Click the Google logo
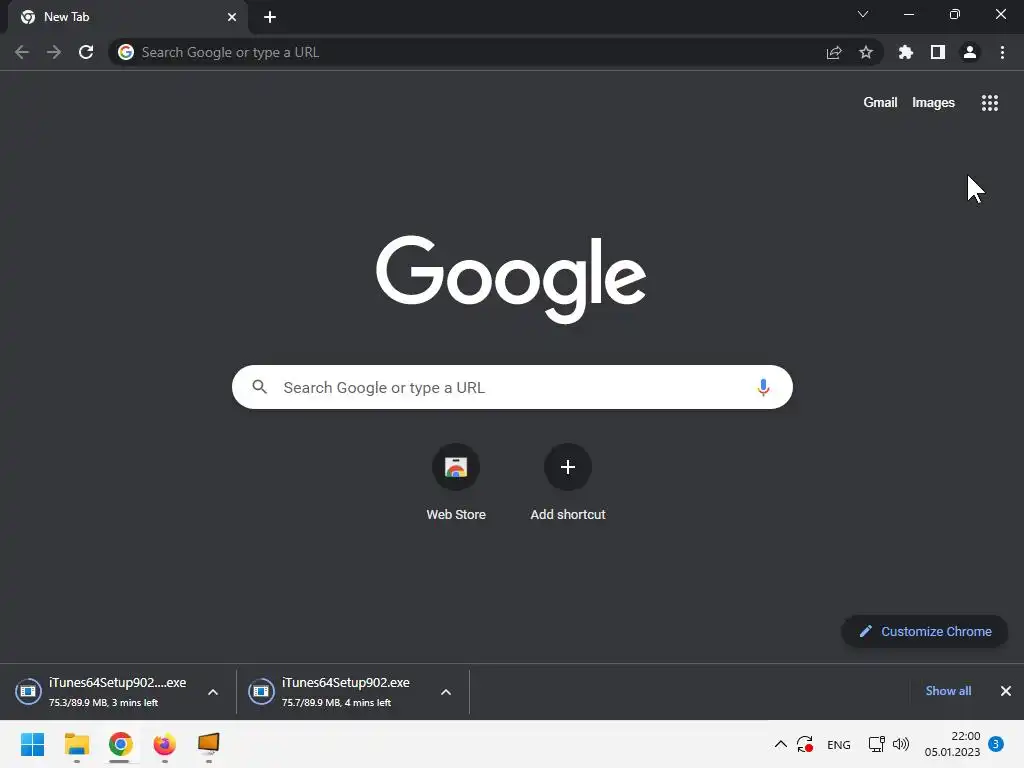This screenshot has width=1024, height=768. point(511,279)
